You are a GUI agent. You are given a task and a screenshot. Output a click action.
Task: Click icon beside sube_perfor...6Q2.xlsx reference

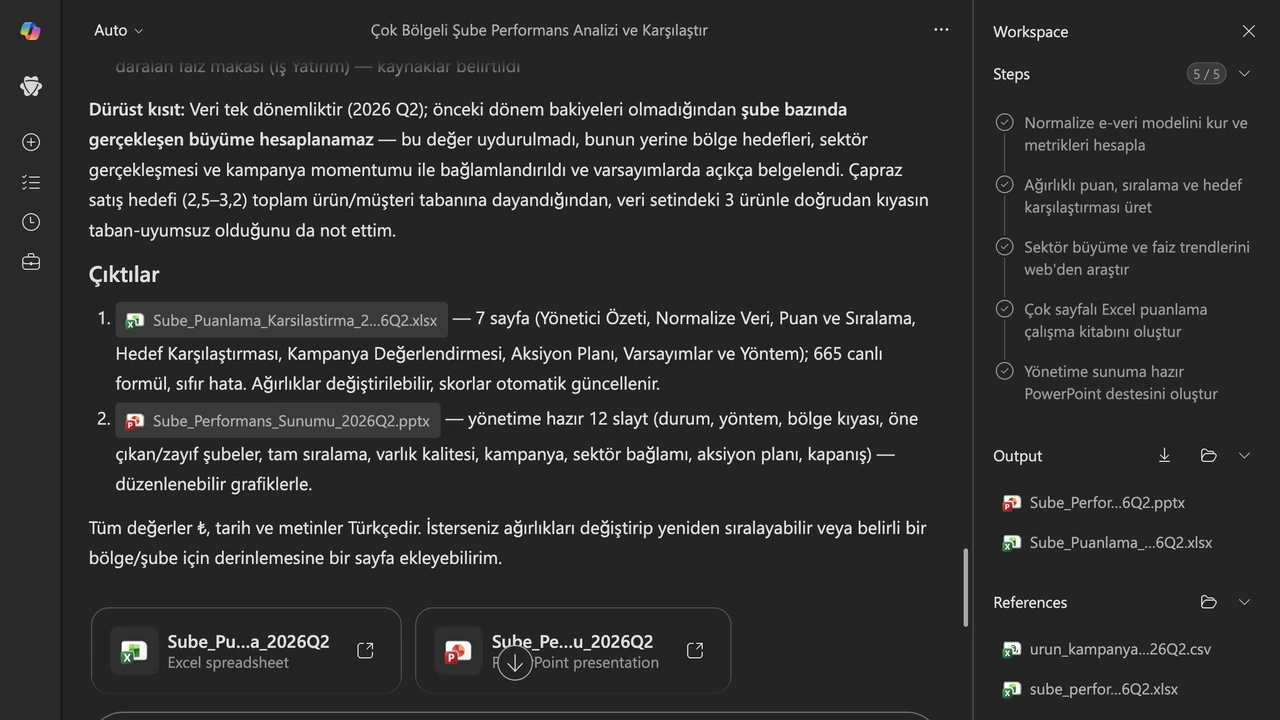click(1011, 689)
